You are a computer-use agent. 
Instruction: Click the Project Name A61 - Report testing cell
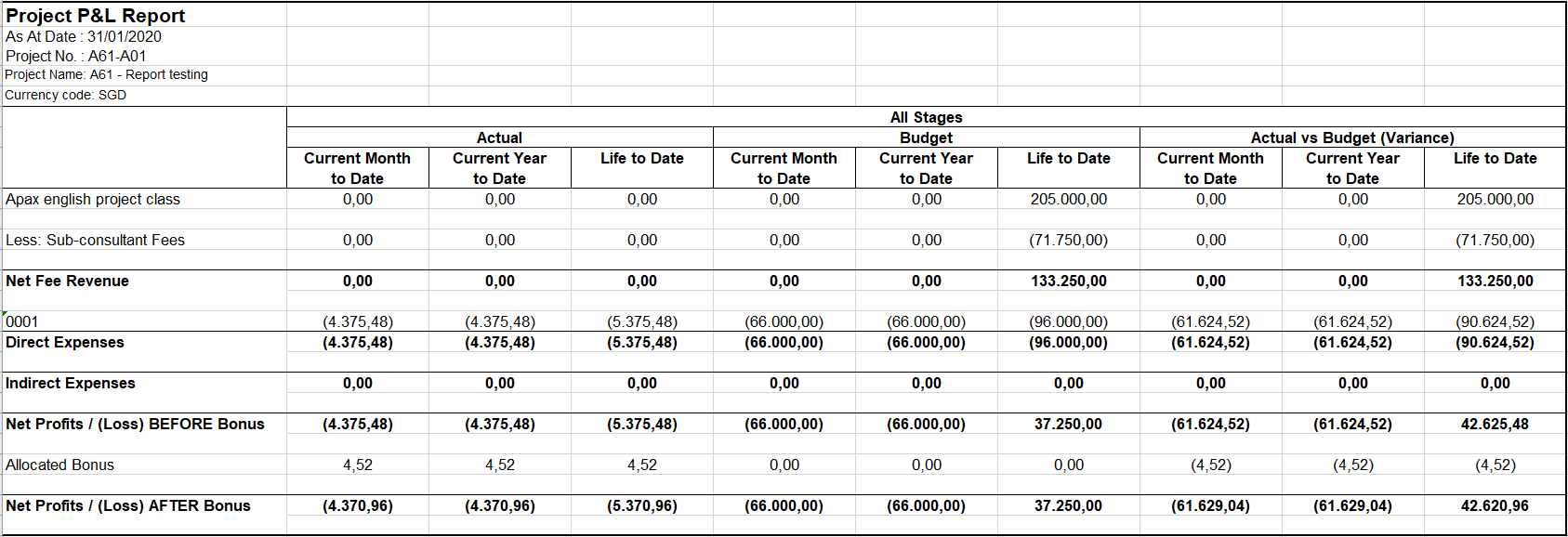click(x=107, y=75)
